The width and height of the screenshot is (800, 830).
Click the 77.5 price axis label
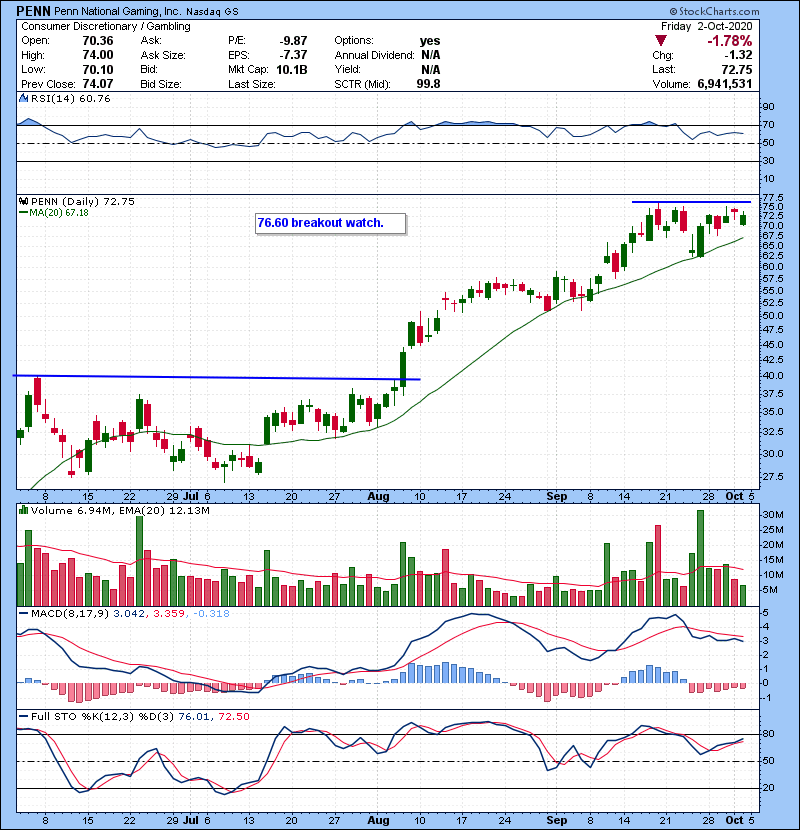[772, 198]
